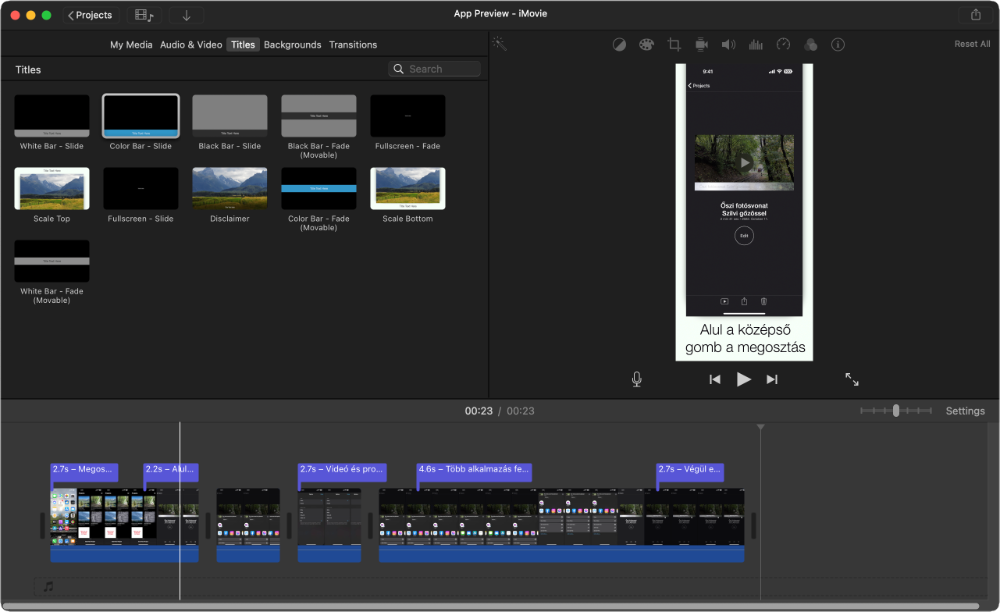Click the end-of-project marker on timeline

coord(760,426)
